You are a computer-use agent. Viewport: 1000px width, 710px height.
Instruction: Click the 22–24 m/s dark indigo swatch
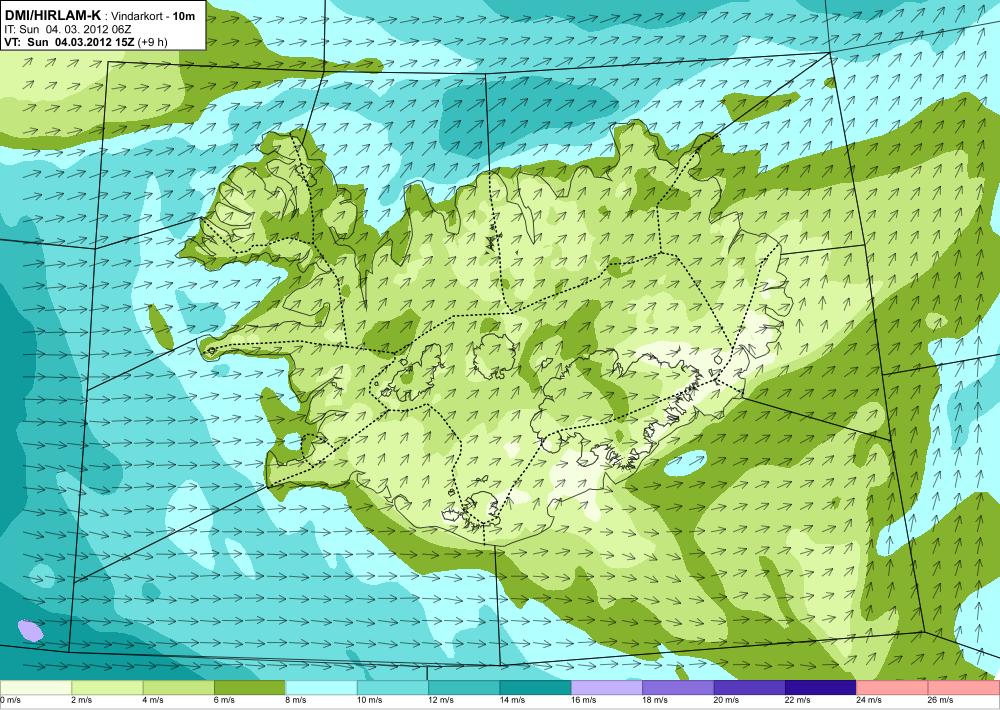[x=821, y=688]
